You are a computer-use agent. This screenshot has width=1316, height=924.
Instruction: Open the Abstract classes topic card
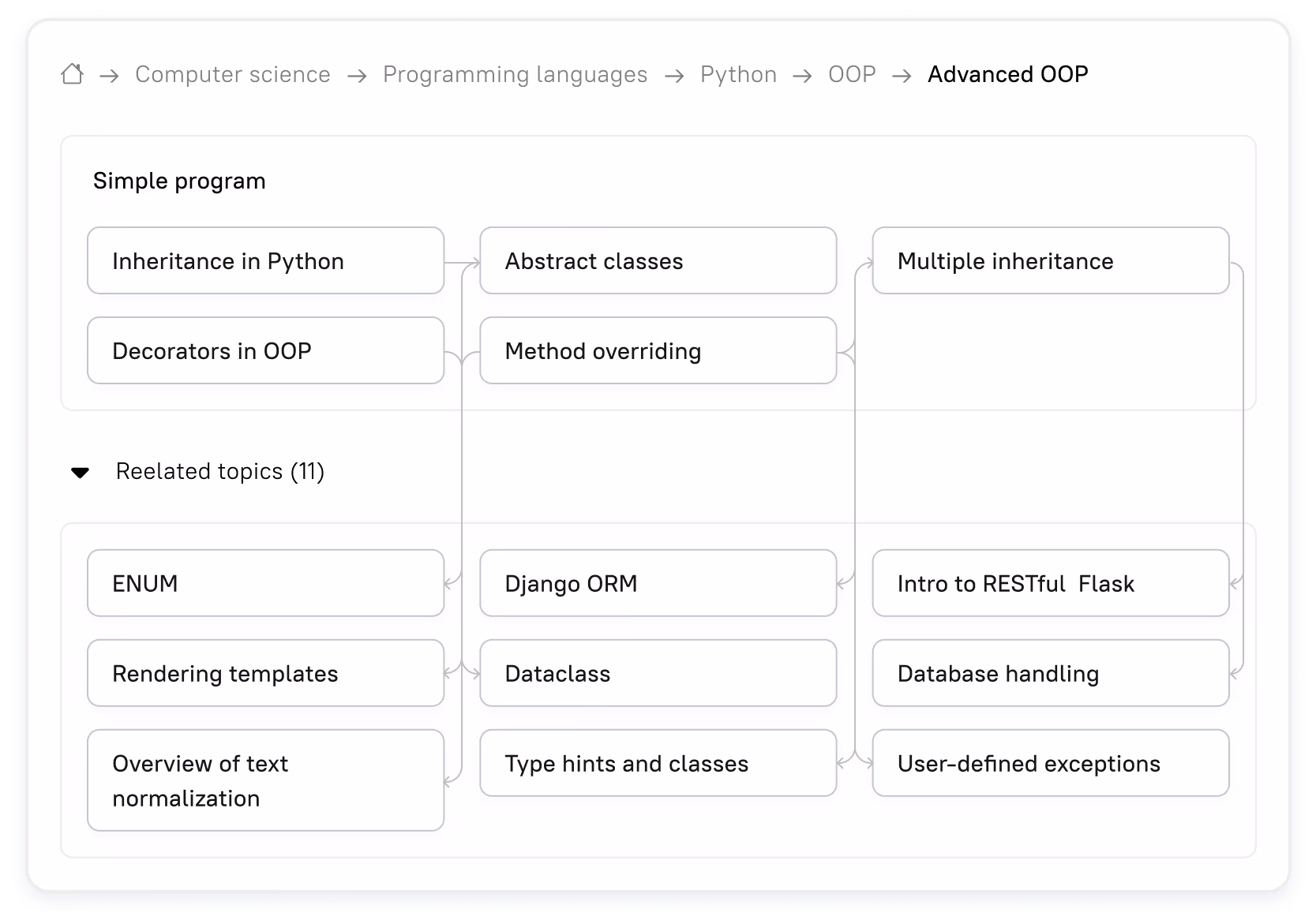tap(658, 260)
